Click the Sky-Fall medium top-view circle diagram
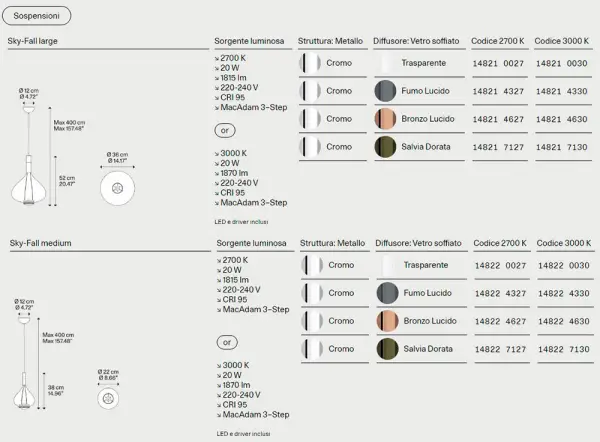 click(110, 395)
